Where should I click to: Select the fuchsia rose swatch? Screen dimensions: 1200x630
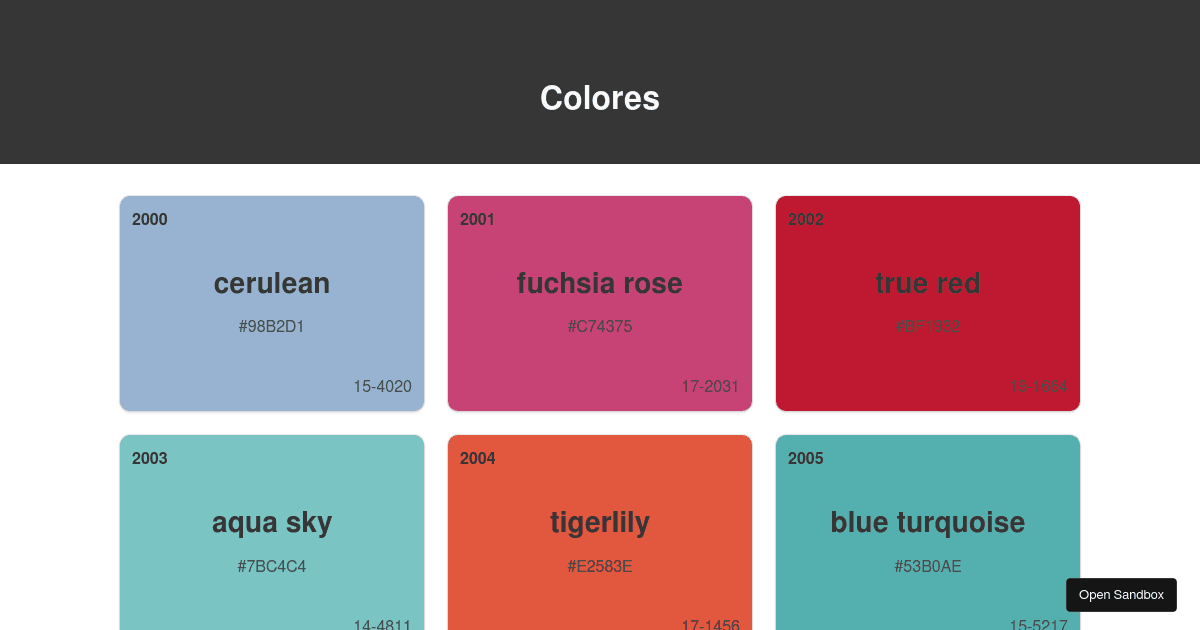[x=600, y=303]
